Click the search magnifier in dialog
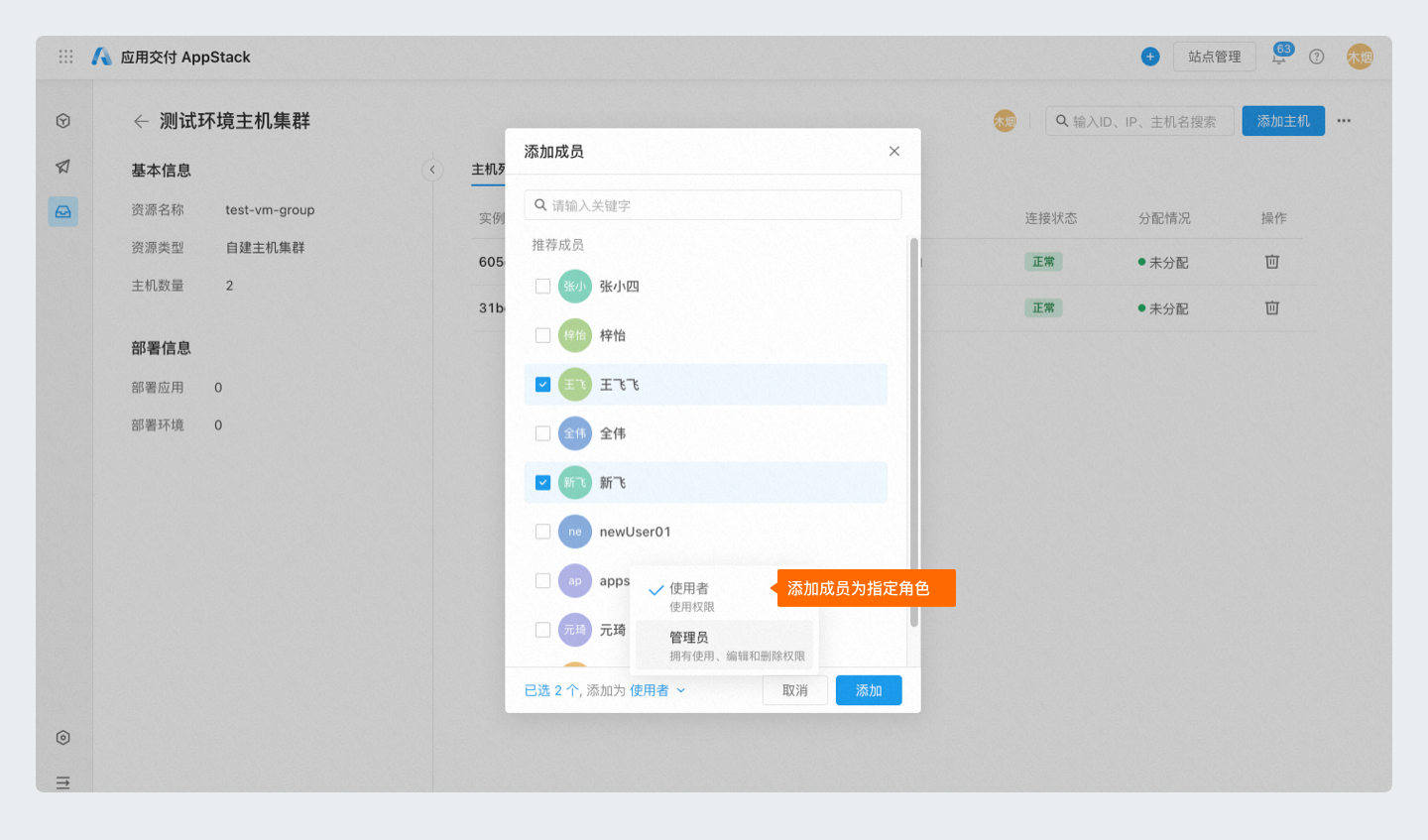 (540, 205)
